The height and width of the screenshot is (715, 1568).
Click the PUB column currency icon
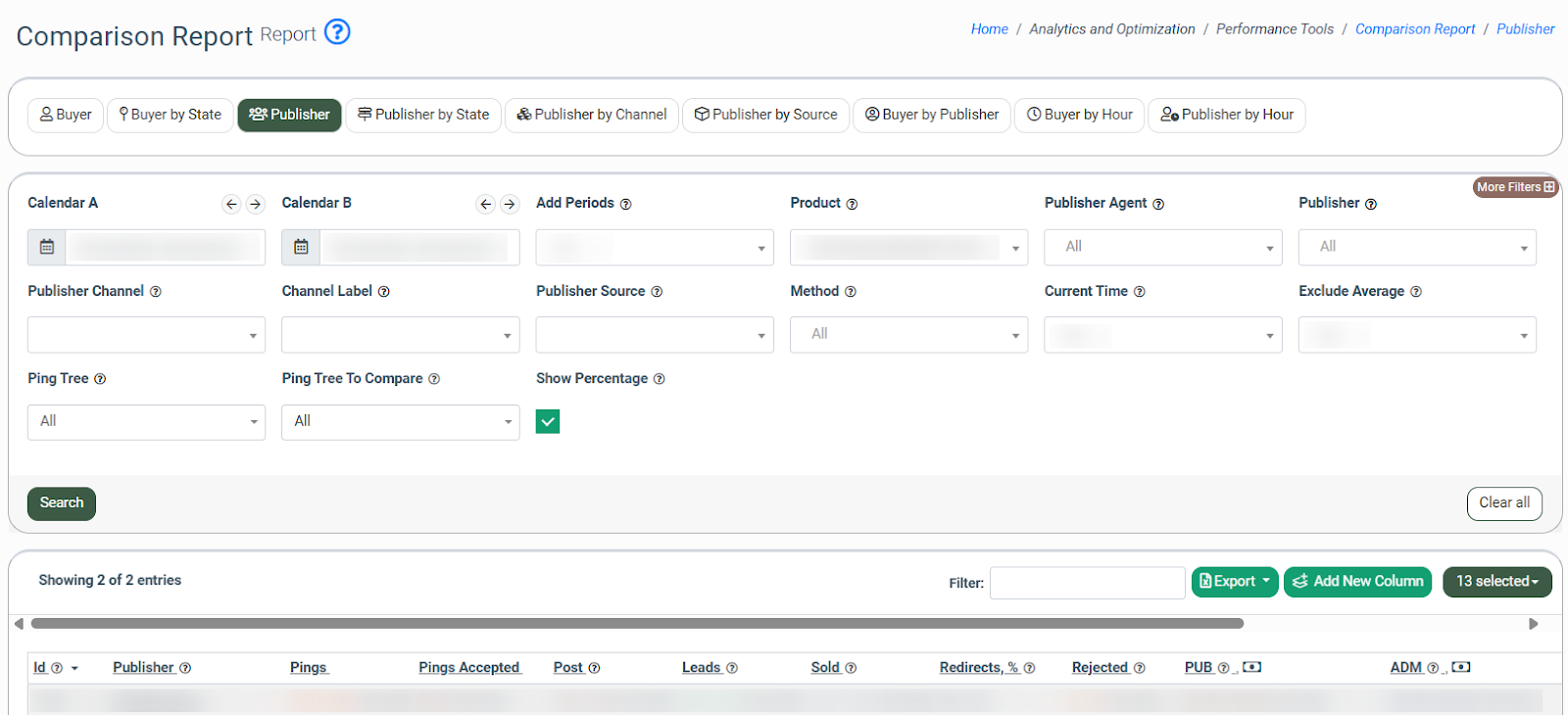[x=1251, y=667]
